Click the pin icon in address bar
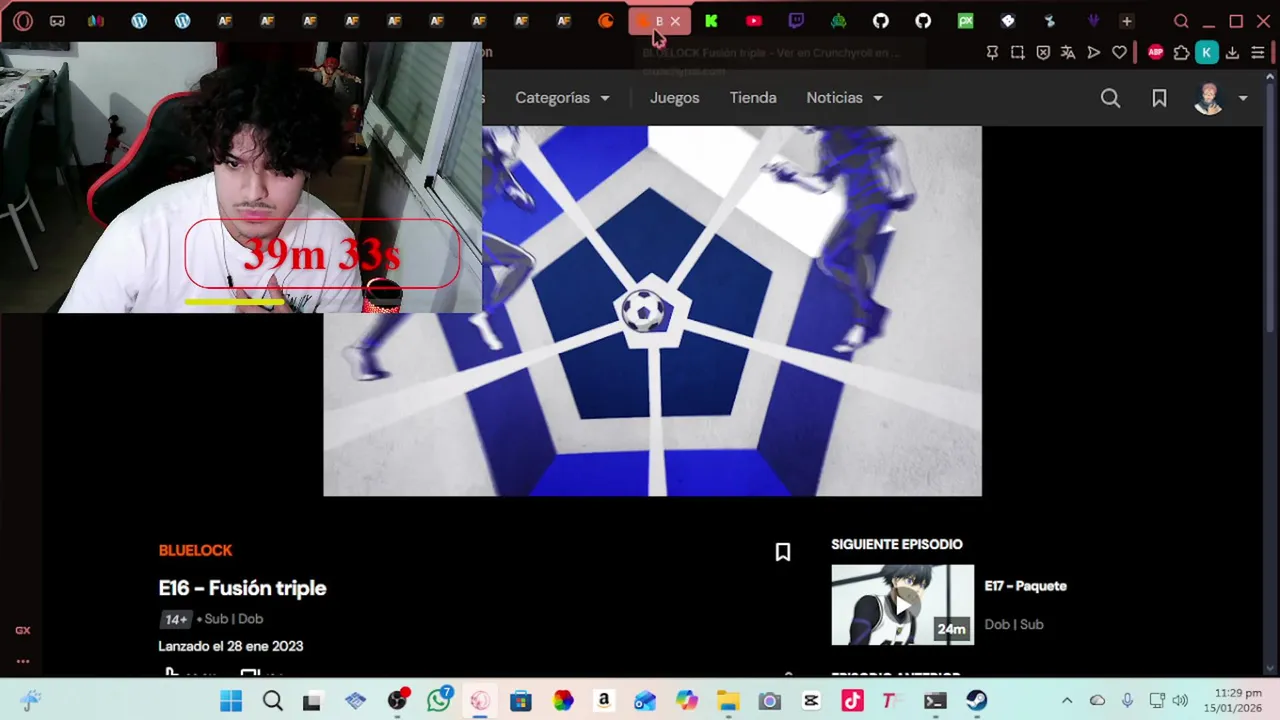 [992, 53]
